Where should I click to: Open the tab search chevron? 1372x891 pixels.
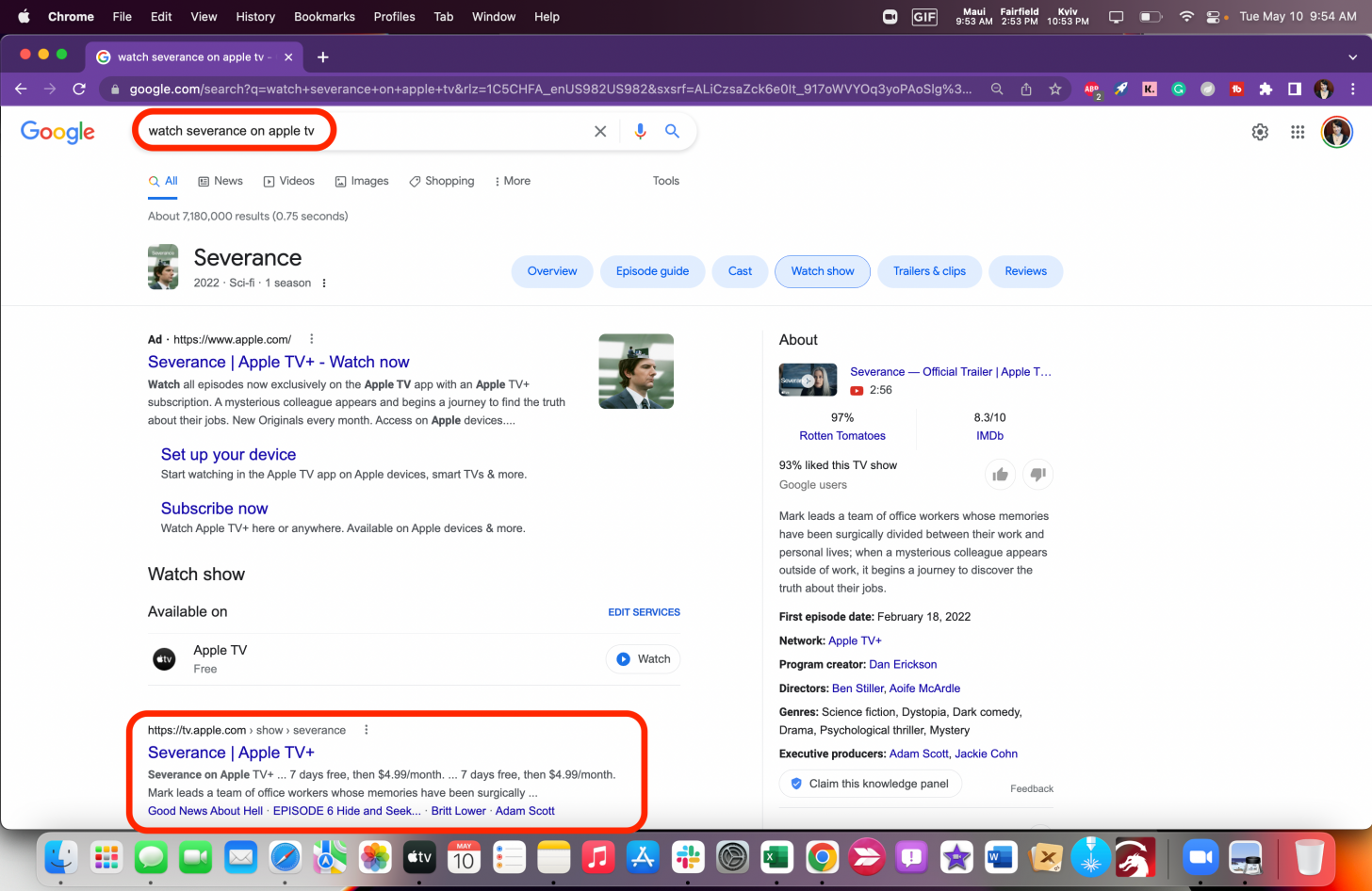point(1352,57)
